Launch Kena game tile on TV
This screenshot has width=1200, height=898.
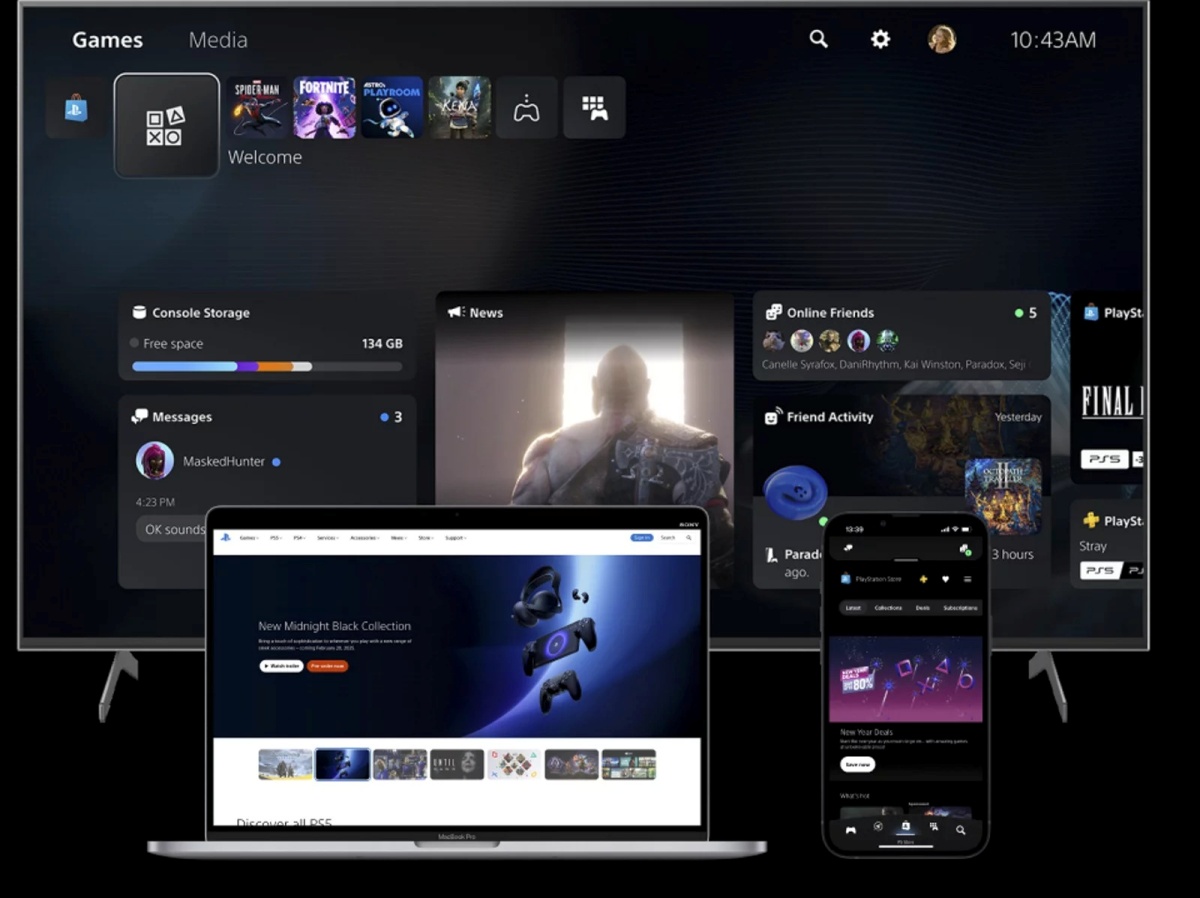click(460, 107)
